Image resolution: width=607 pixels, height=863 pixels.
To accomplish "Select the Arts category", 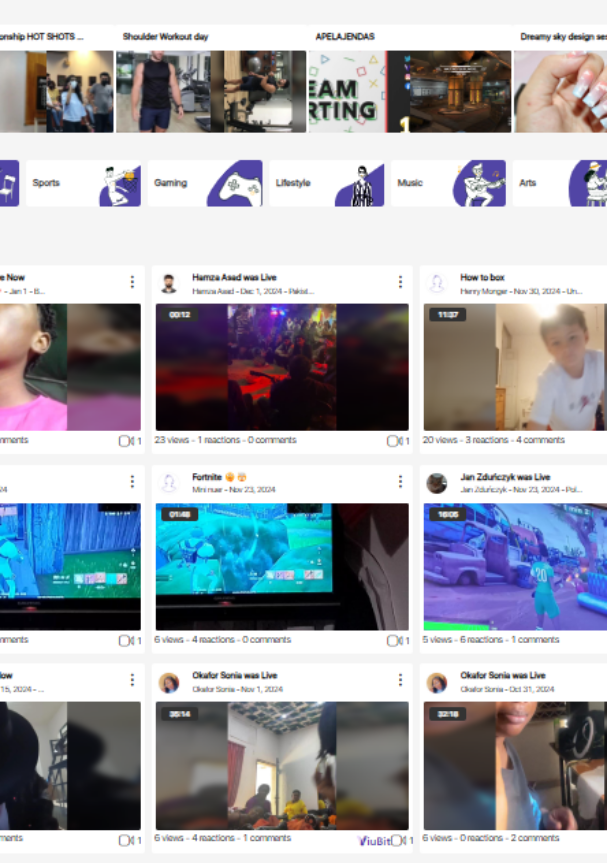I will 560,183.
